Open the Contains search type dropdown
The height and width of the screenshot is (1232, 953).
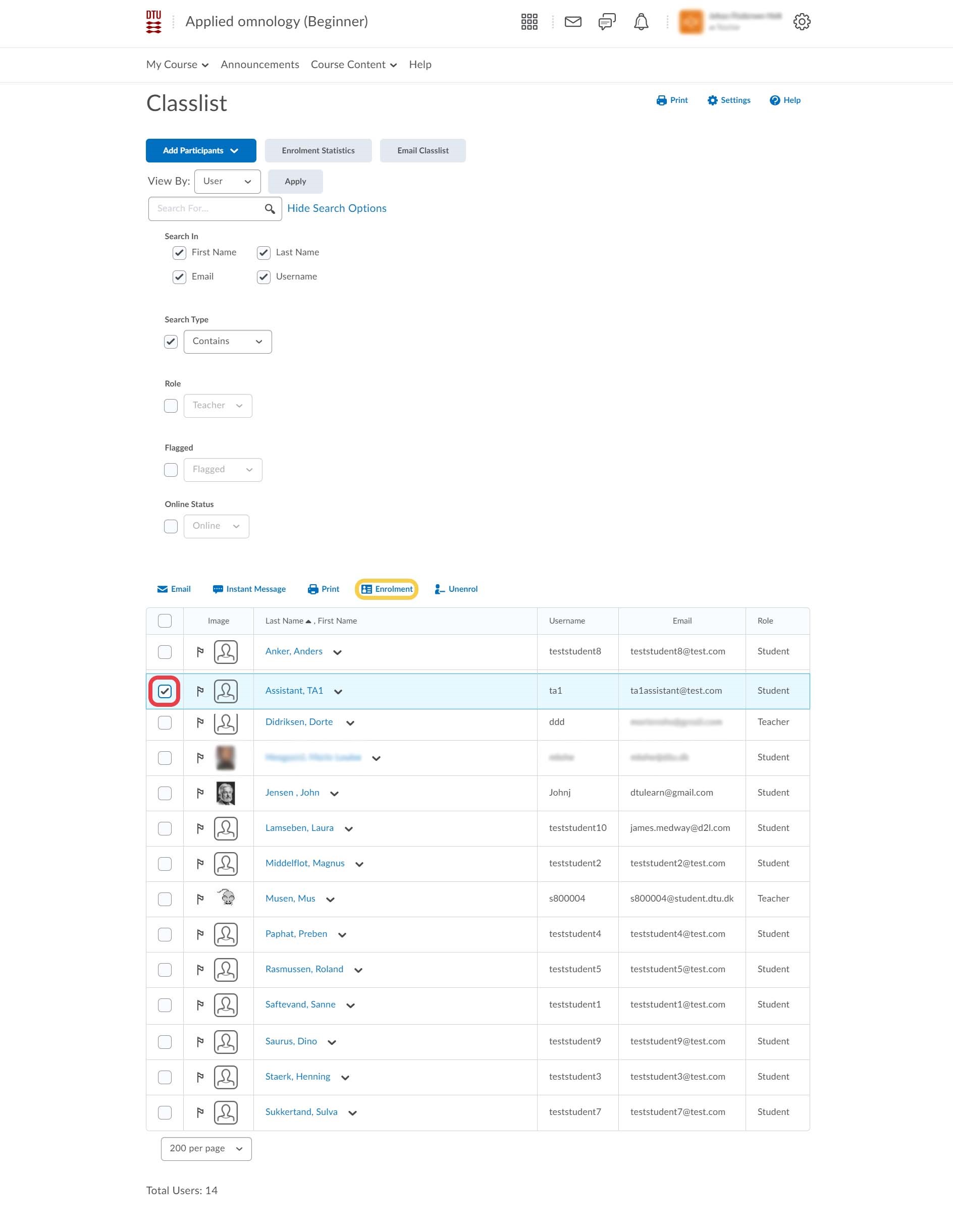click(227, 342)
